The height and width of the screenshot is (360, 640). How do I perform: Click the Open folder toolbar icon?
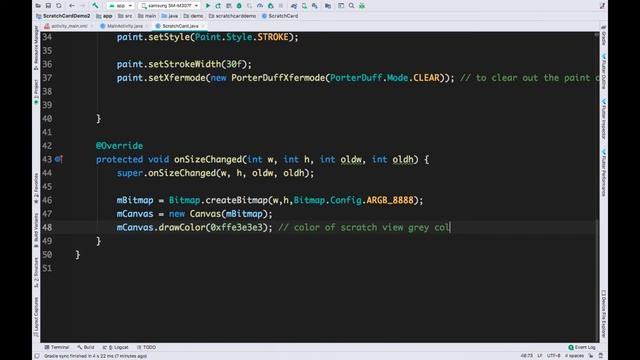(x=38, y=6)
